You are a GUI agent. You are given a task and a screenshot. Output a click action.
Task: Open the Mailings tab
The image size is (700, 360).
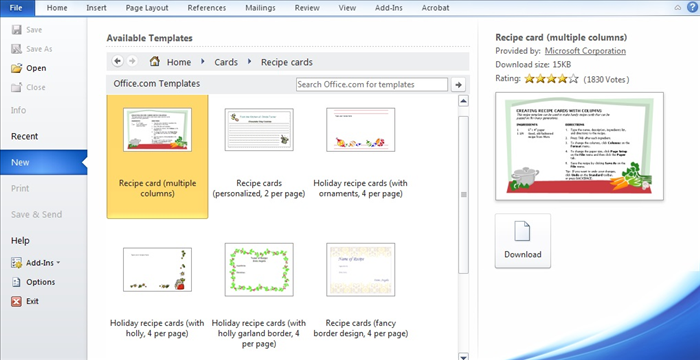point(260,8)
